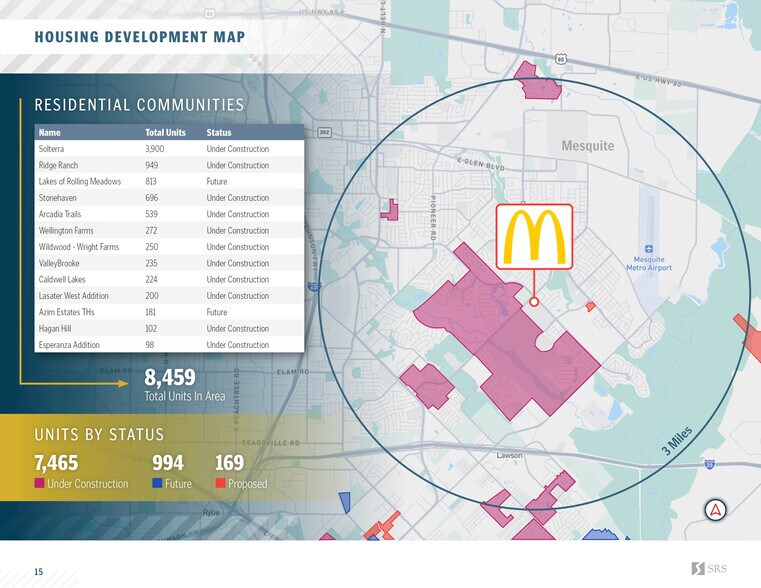Select the Esperanza Addition row name
This screenshot has width=761, height=588.
point(69,345)
